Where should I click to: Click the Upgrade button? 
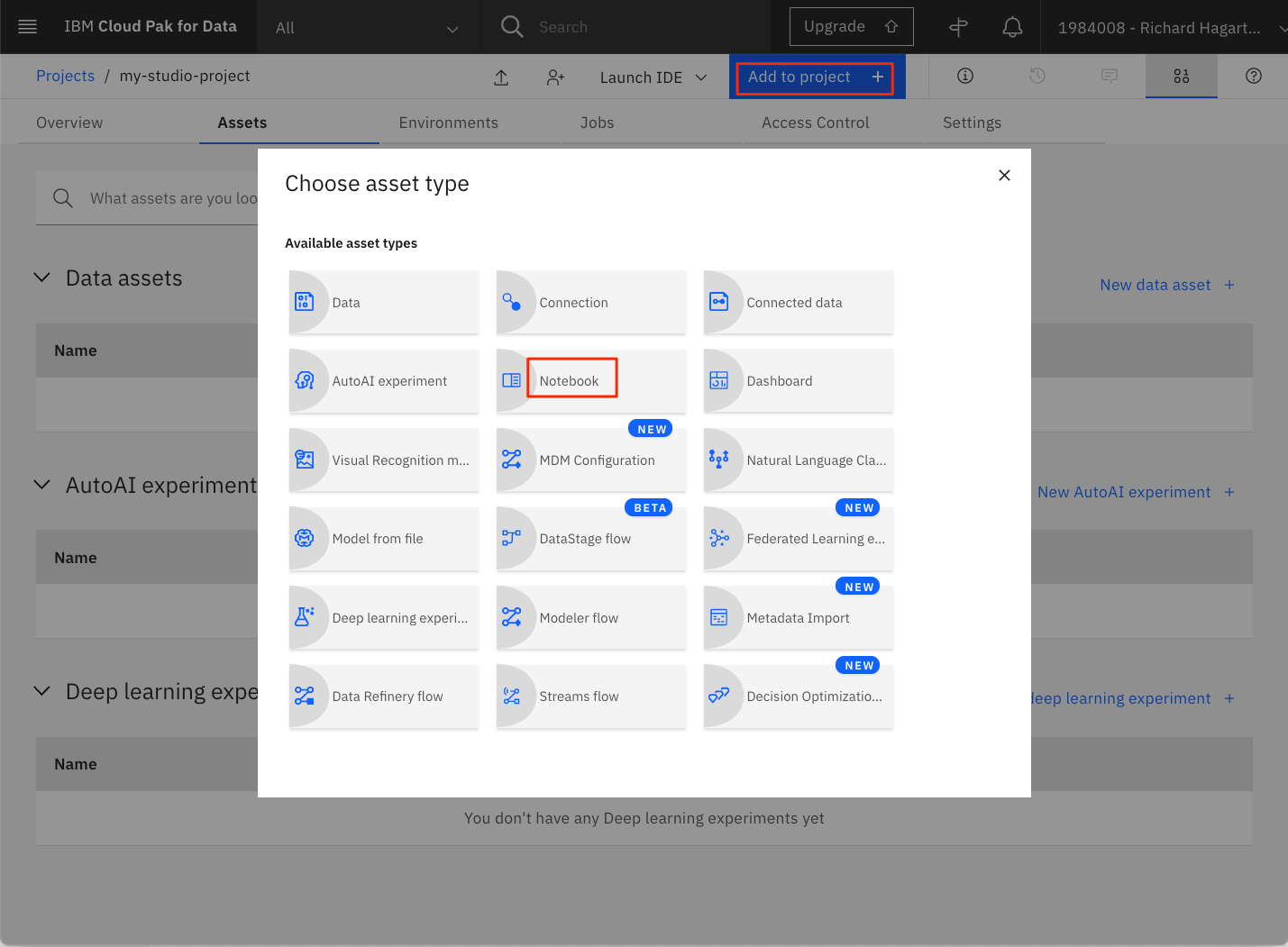tap(852, 26)
